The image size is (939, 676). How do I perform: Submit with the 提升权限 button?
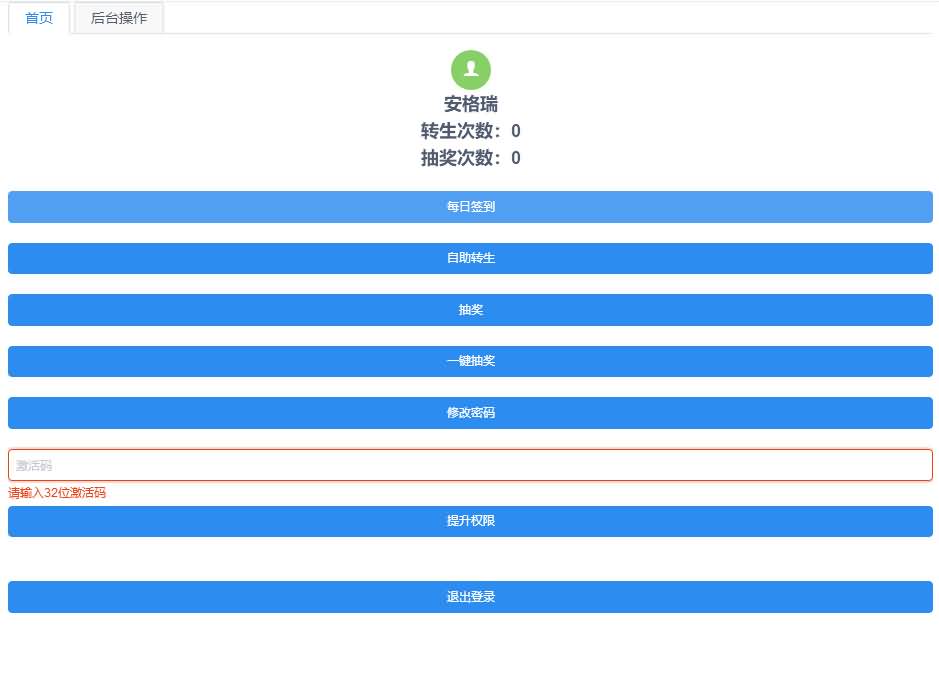pos(470,521)
